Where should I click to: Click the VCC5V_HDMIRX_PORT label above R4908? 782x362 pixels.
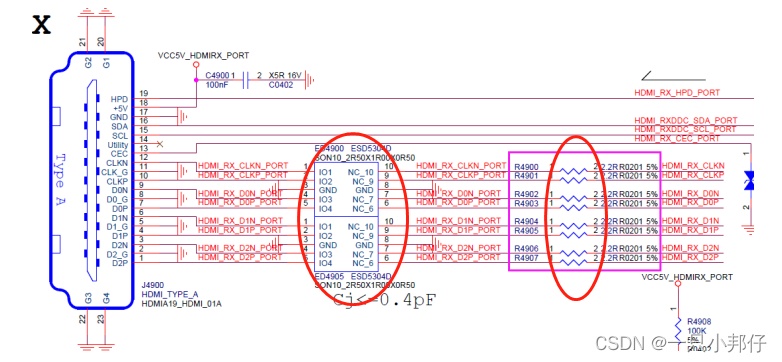(687, 276)
